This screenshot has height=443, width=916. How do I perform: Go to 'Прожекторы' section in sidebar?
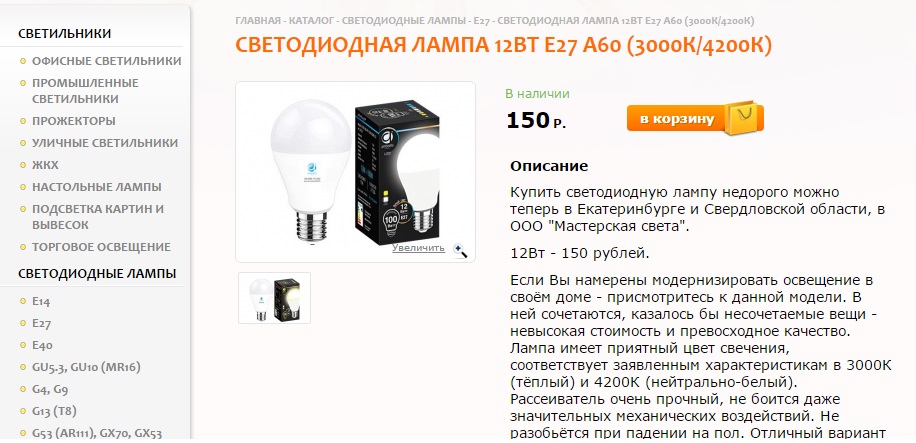[74, 121]
